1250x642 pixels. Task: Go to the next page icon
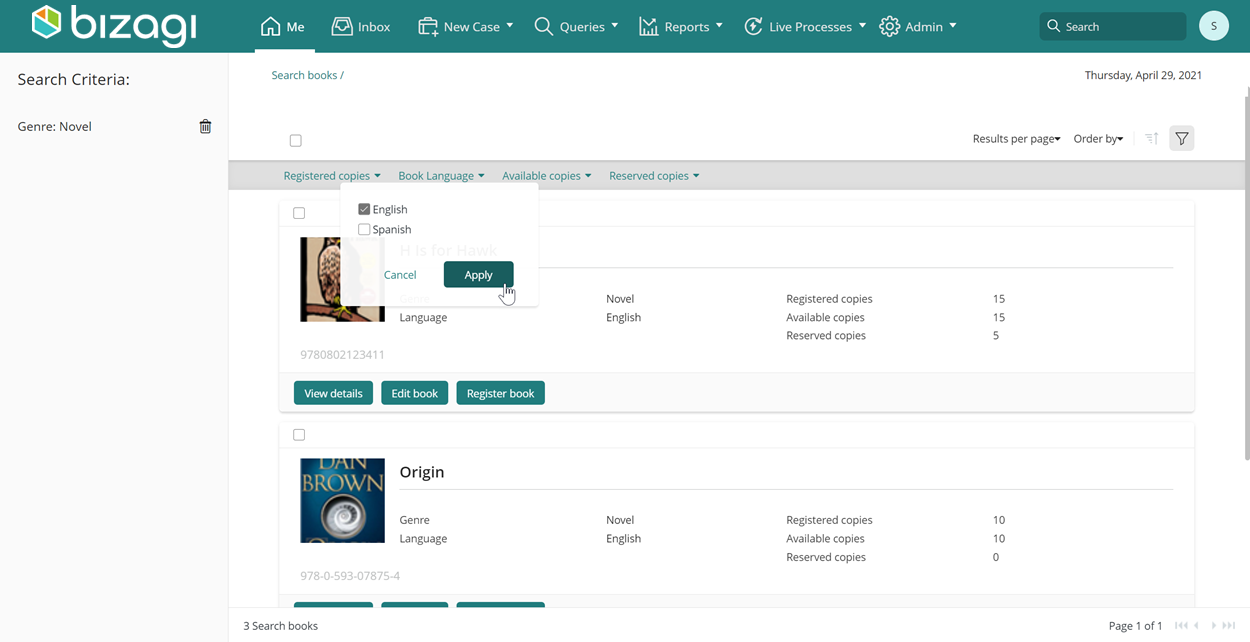1214,626
